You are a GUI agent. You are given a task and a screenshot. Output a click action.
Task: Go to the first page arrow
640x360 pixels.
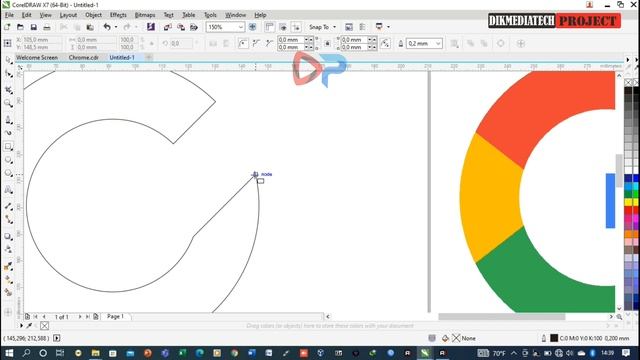click(x=36, y=317)
